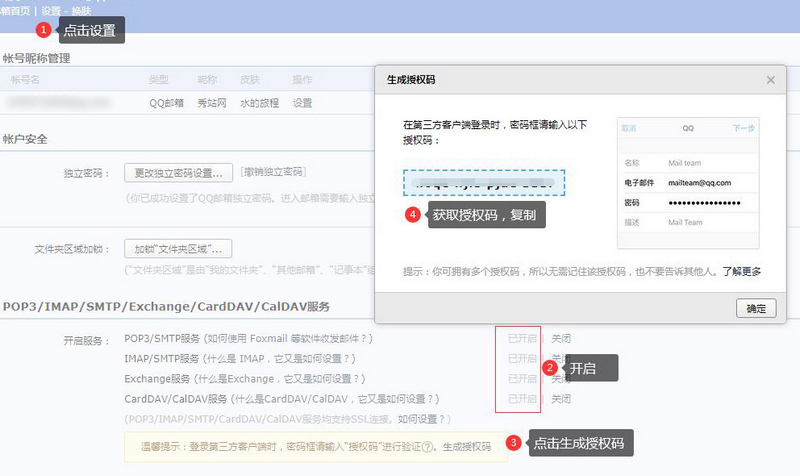
Task: Click 关闭 for POP3/SMTP service
Action: [561, 339]
